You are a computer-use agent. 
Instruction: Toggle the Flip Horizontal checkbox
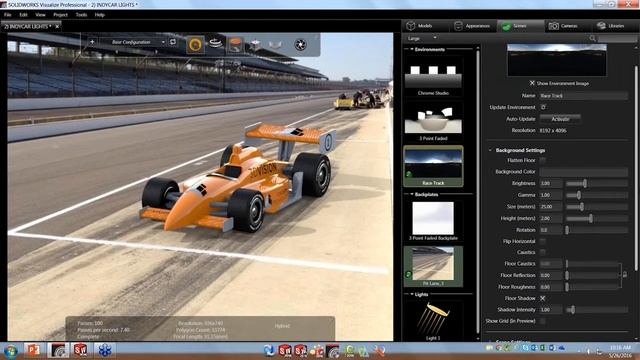[x=543, y=241]
